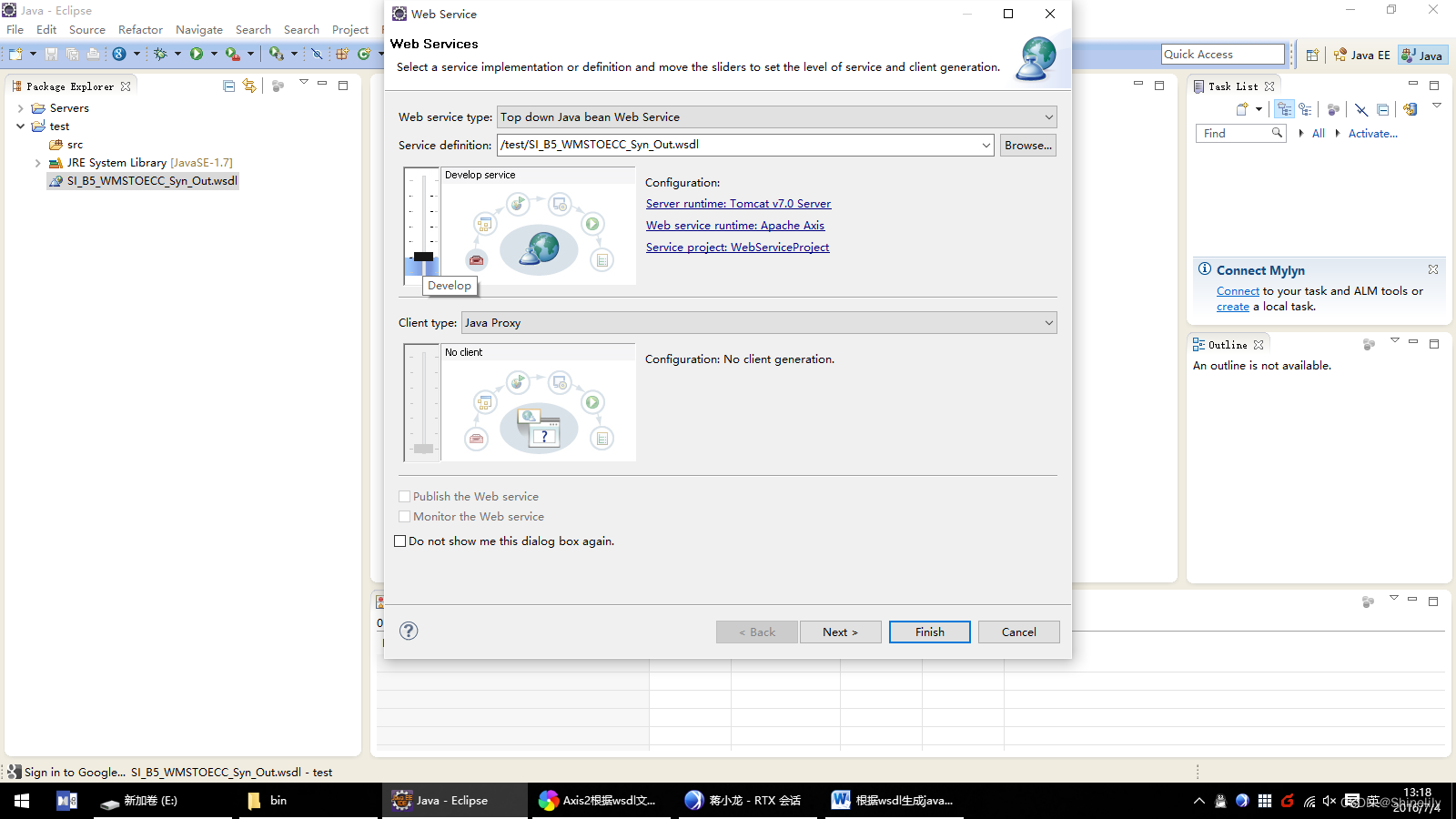Open the Edit menu
This screenshot has height=819, width=1456.
46,30
